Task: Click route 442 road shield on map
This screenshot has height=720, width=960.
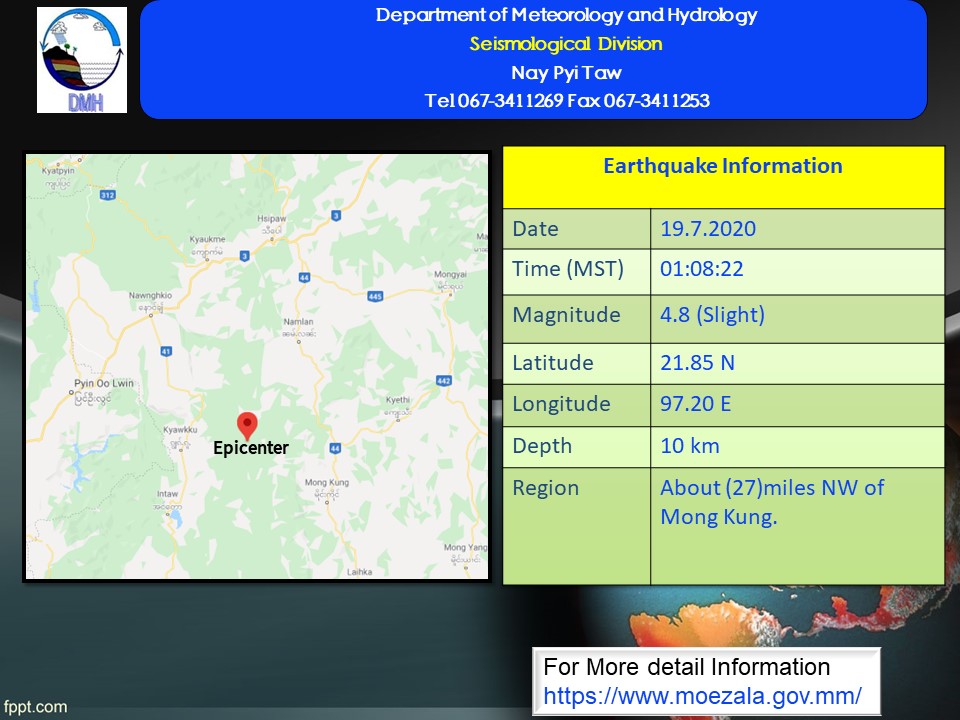Action: (x=444, y=380)
